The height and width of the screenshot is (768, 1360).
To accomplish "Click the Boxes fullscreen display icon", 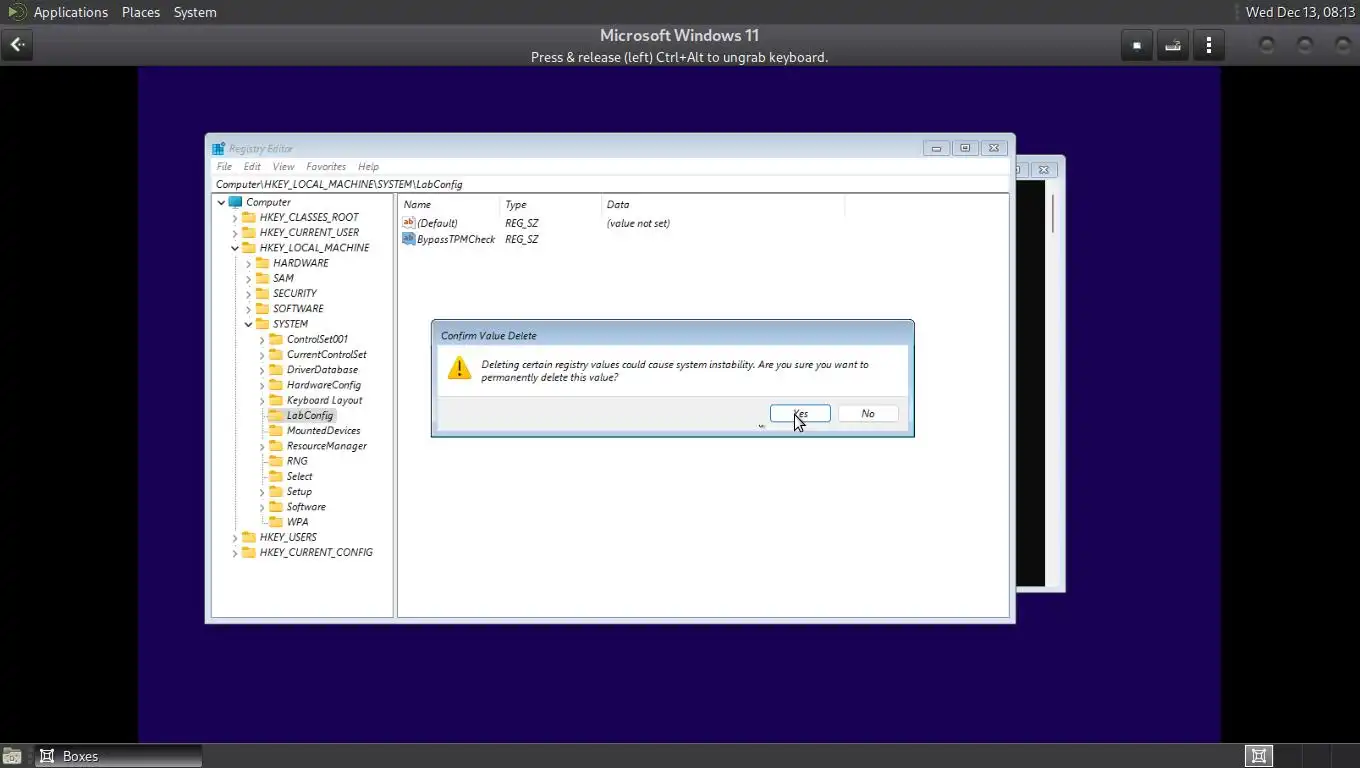I will [1136, 45].
